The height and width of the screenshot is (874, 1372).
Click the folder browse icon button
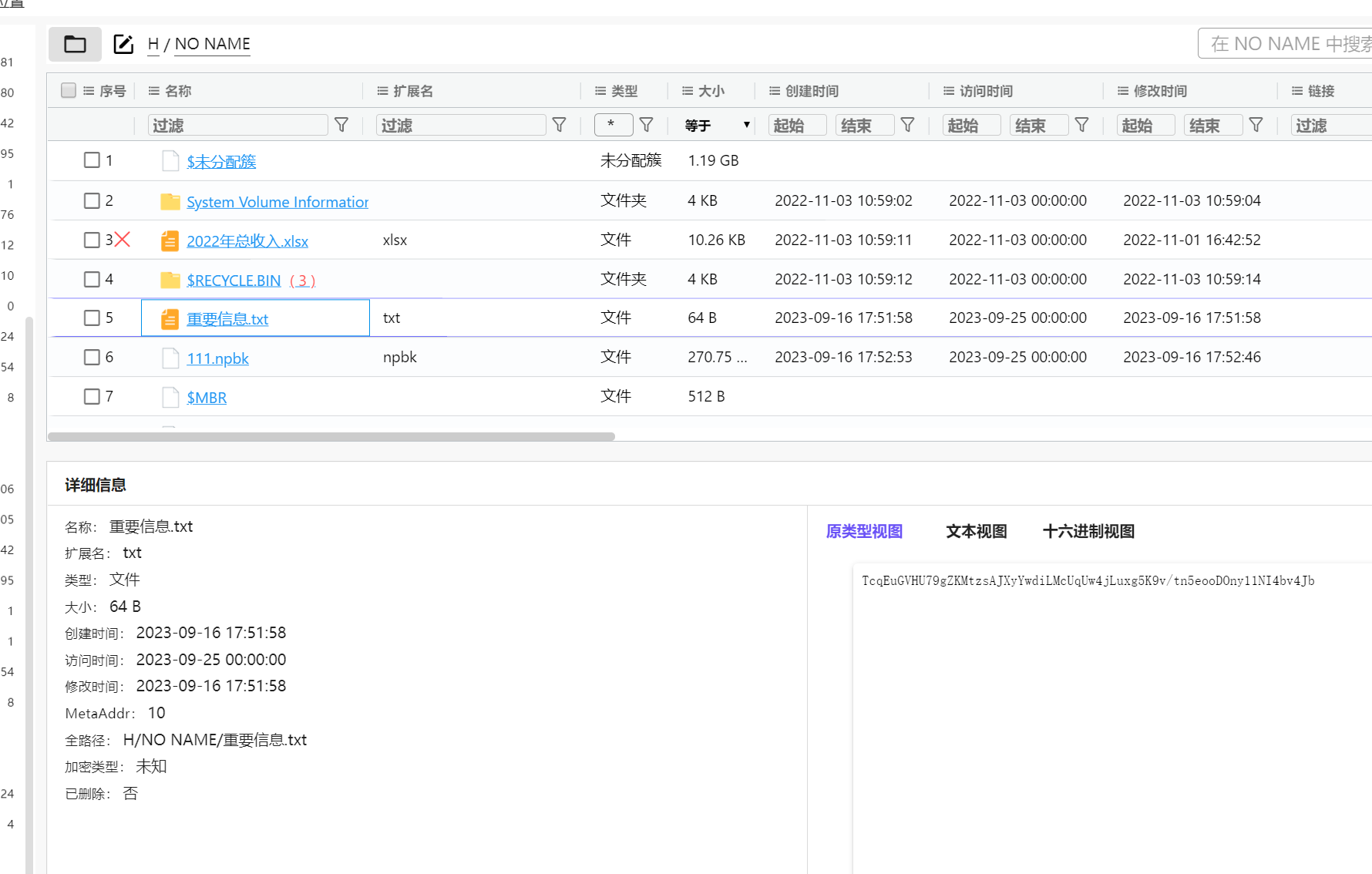coord(75,44)
